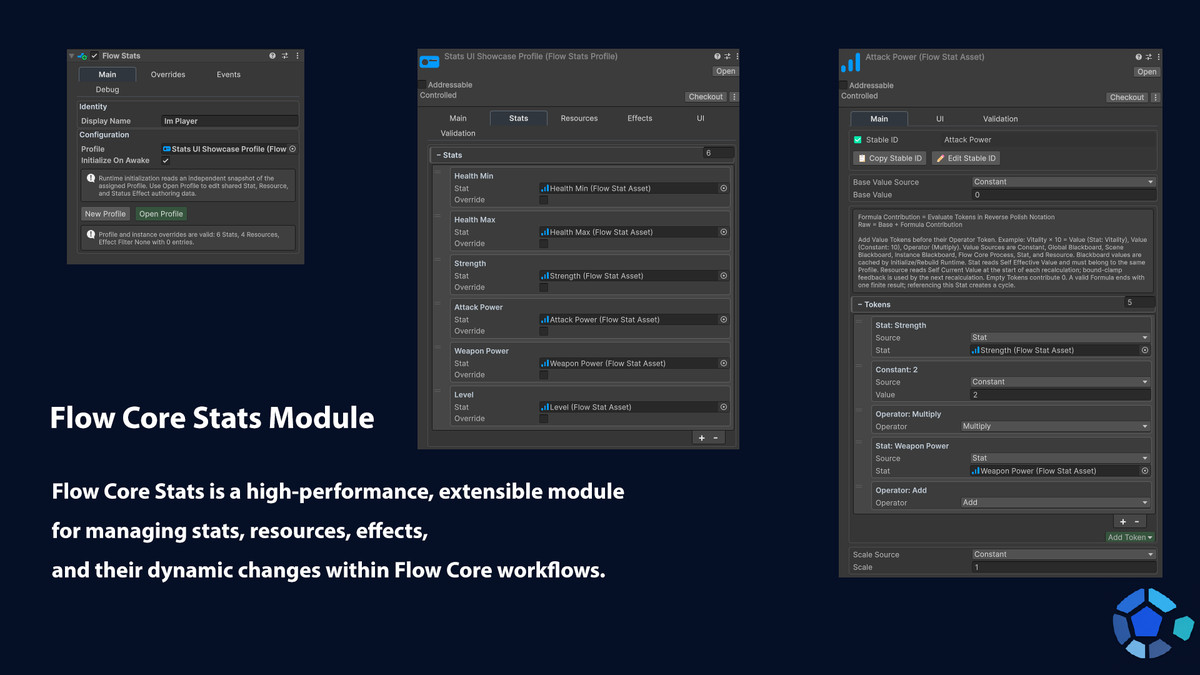Click the Open Profile button
The height and width of the screenshot is (675, 1200).
point(161,214)
